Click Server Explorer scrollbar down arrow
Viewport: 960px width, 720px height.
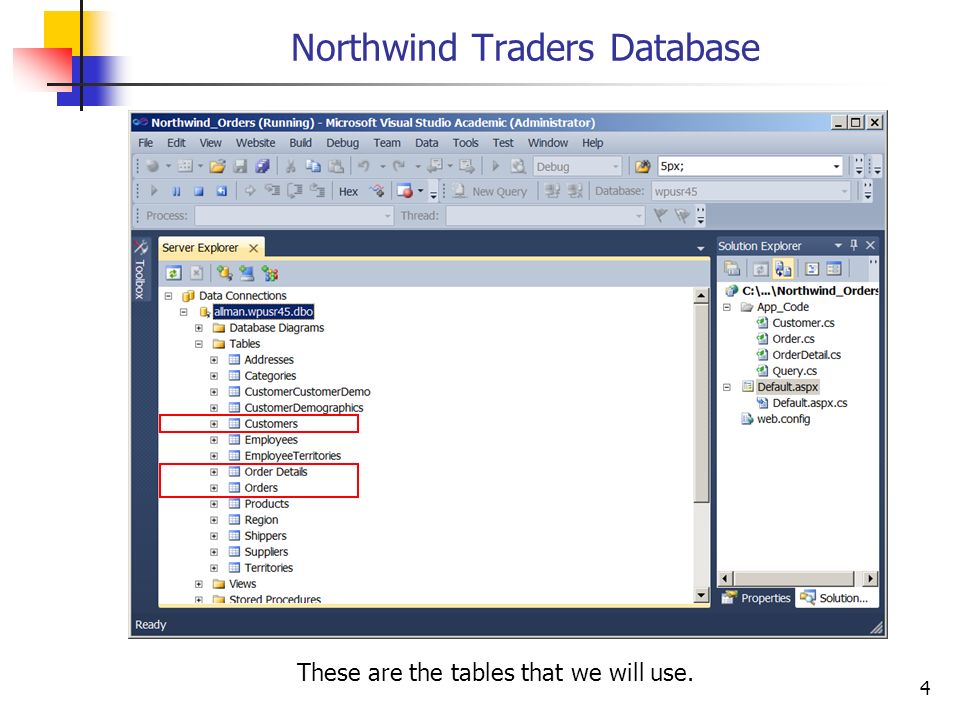(x=701, y=595)
